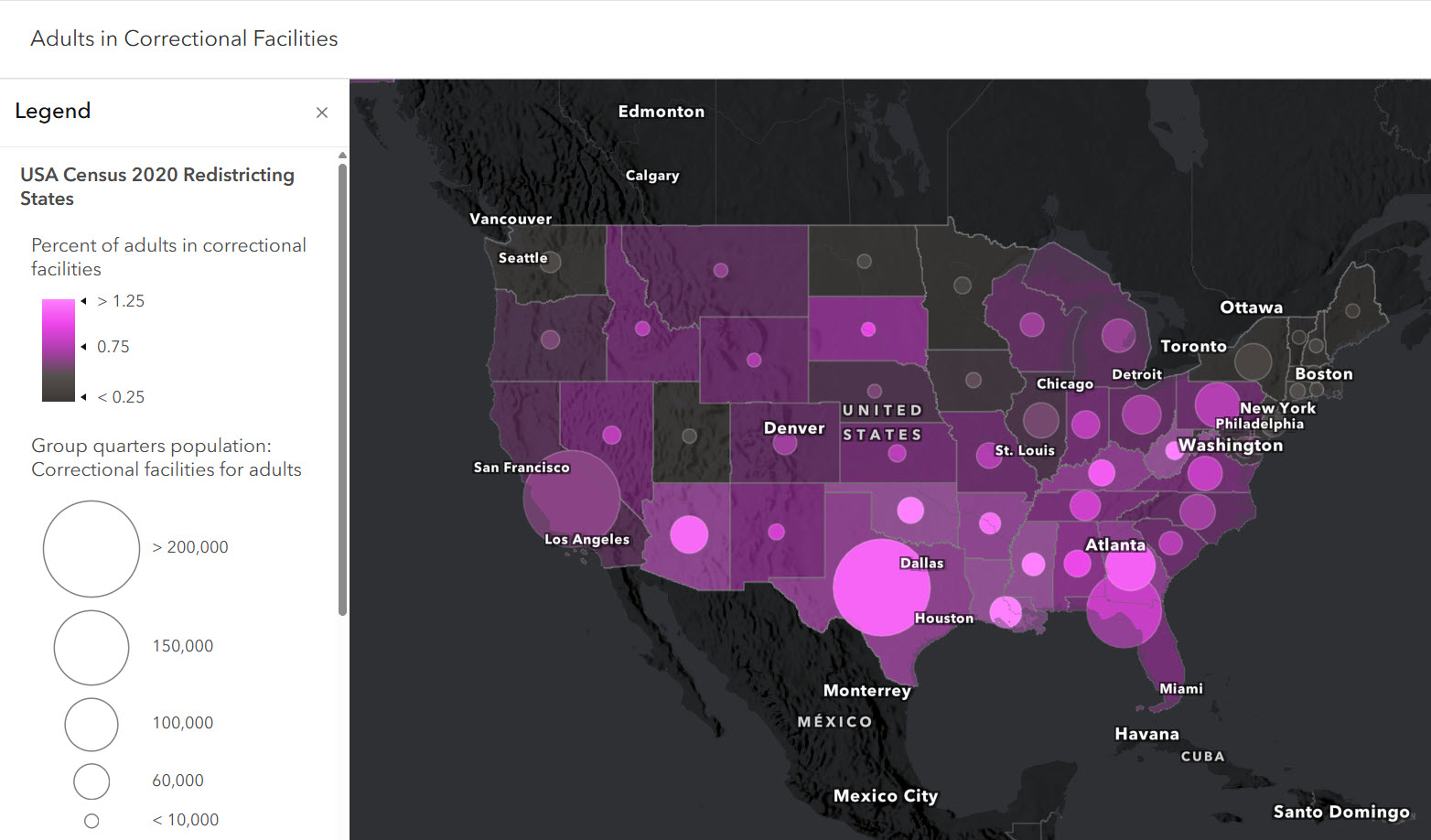Click the 'Miami' city label

1181,689
